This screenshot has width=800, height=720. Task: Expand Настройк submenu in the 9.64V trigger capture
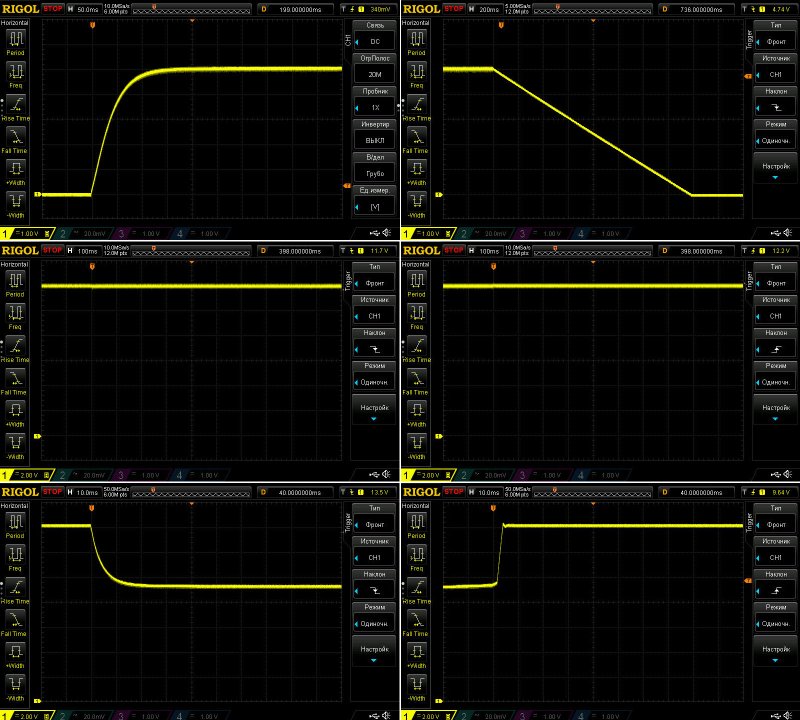tap(776, 651)
